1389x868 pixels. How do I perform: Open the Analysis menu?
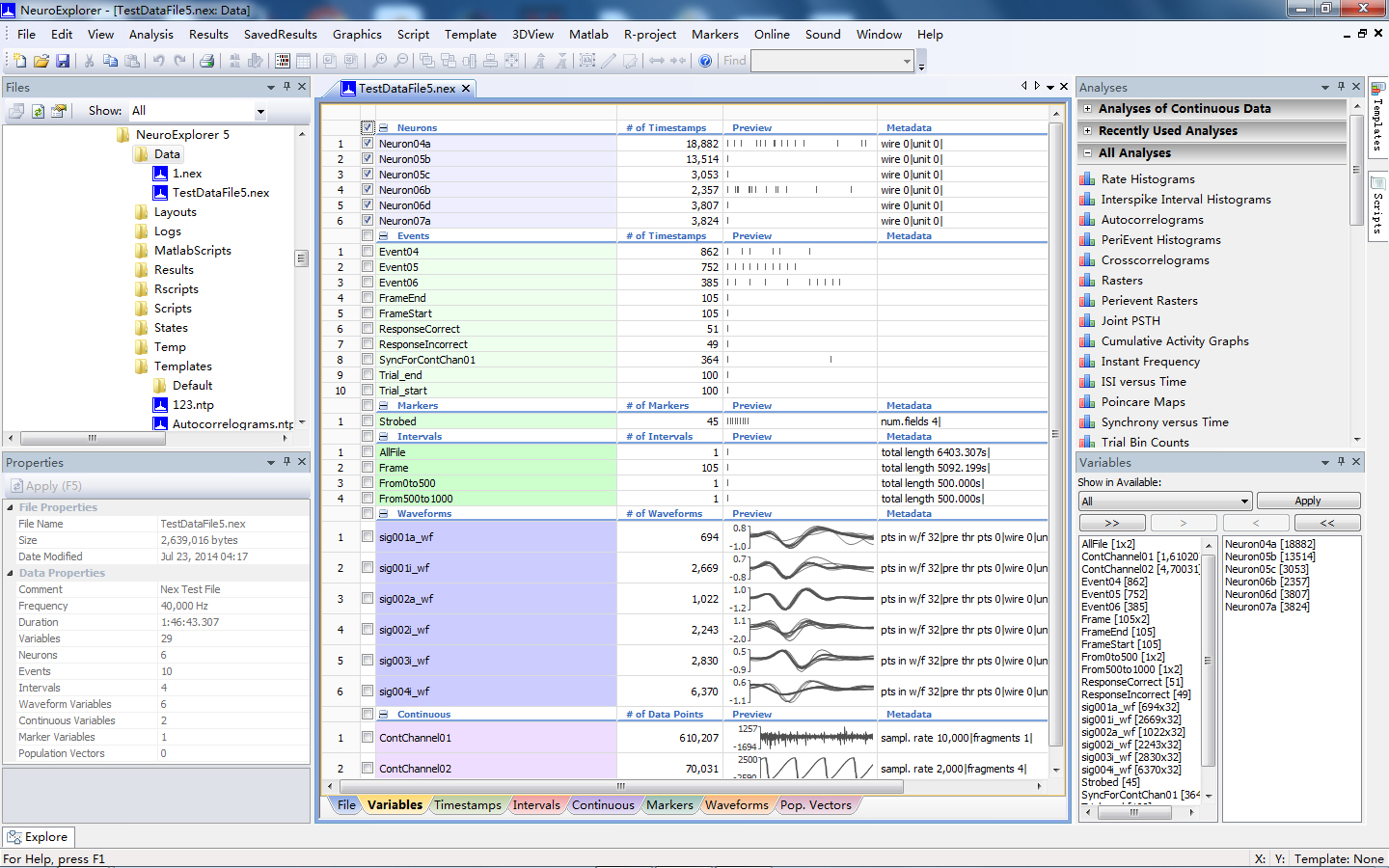(151, 34)
